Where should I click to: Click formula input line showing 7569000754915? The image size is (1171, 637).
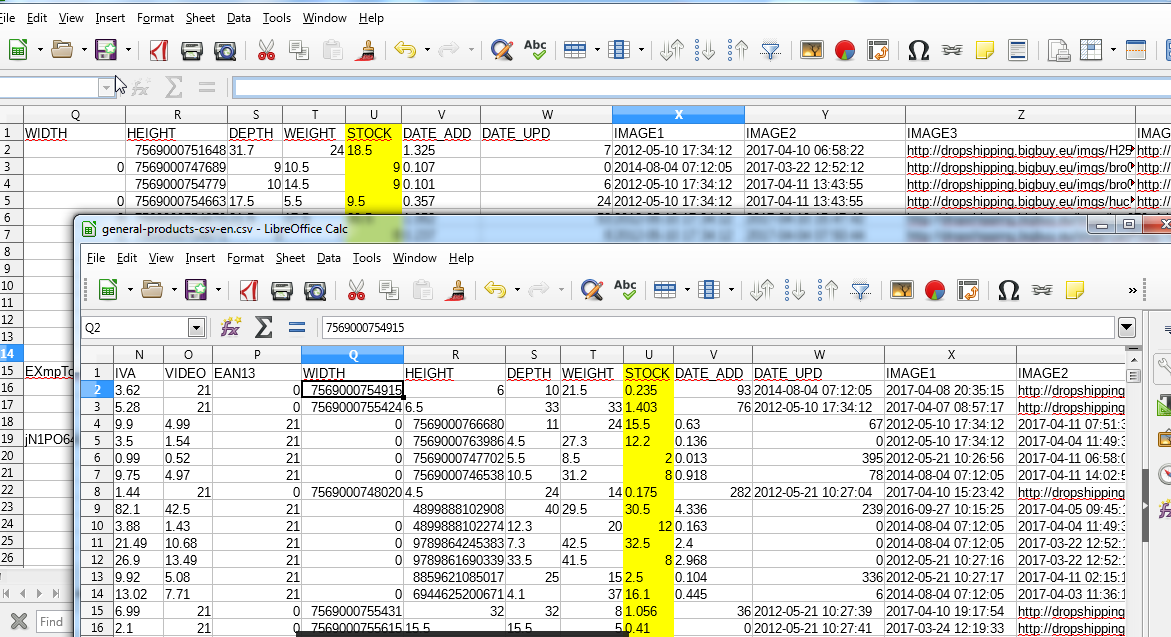(718, 327)
